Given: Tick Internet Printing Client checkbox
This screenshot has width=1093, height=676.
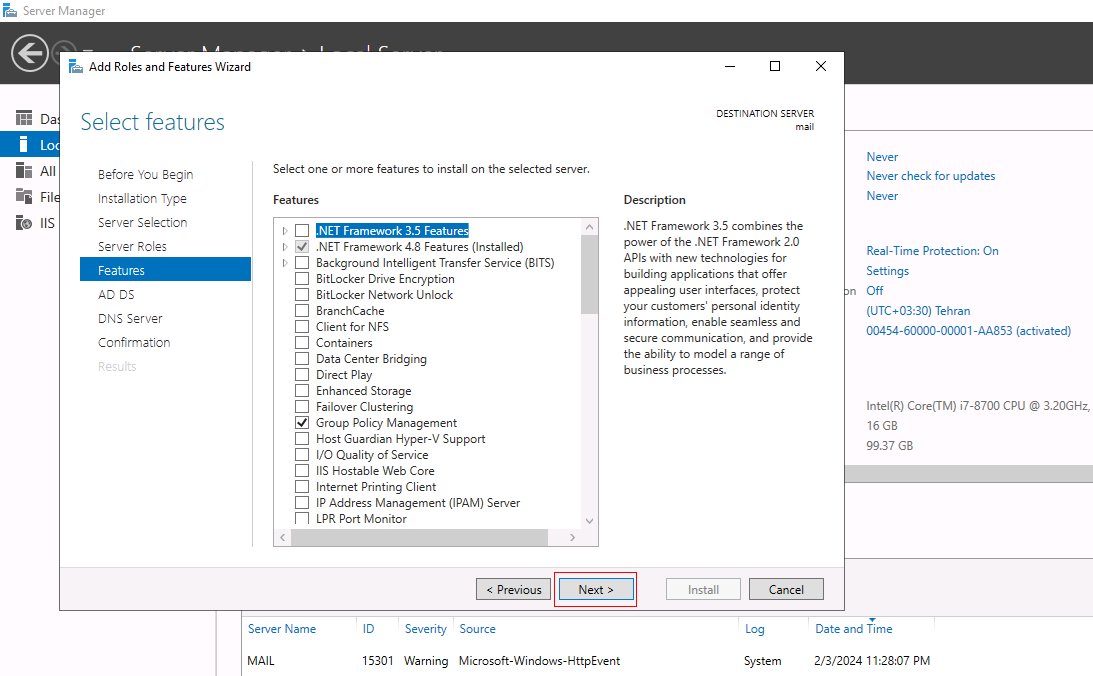Looking at the screenshot, I should pyautogui.click(x=302, y=487).
